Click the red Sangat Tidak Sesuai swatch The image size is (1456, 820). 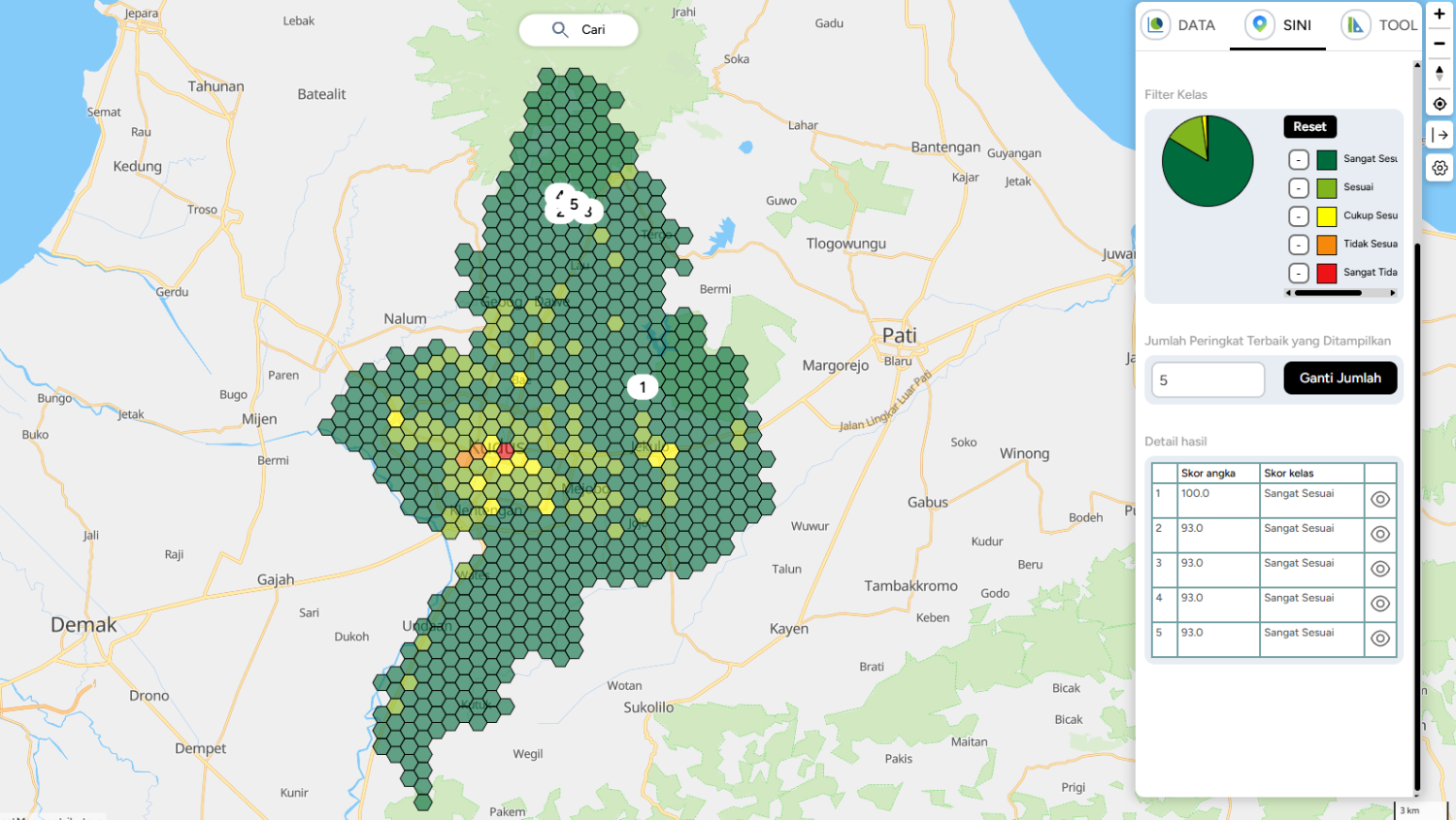pyautogui.click(x=1326, y=274)
